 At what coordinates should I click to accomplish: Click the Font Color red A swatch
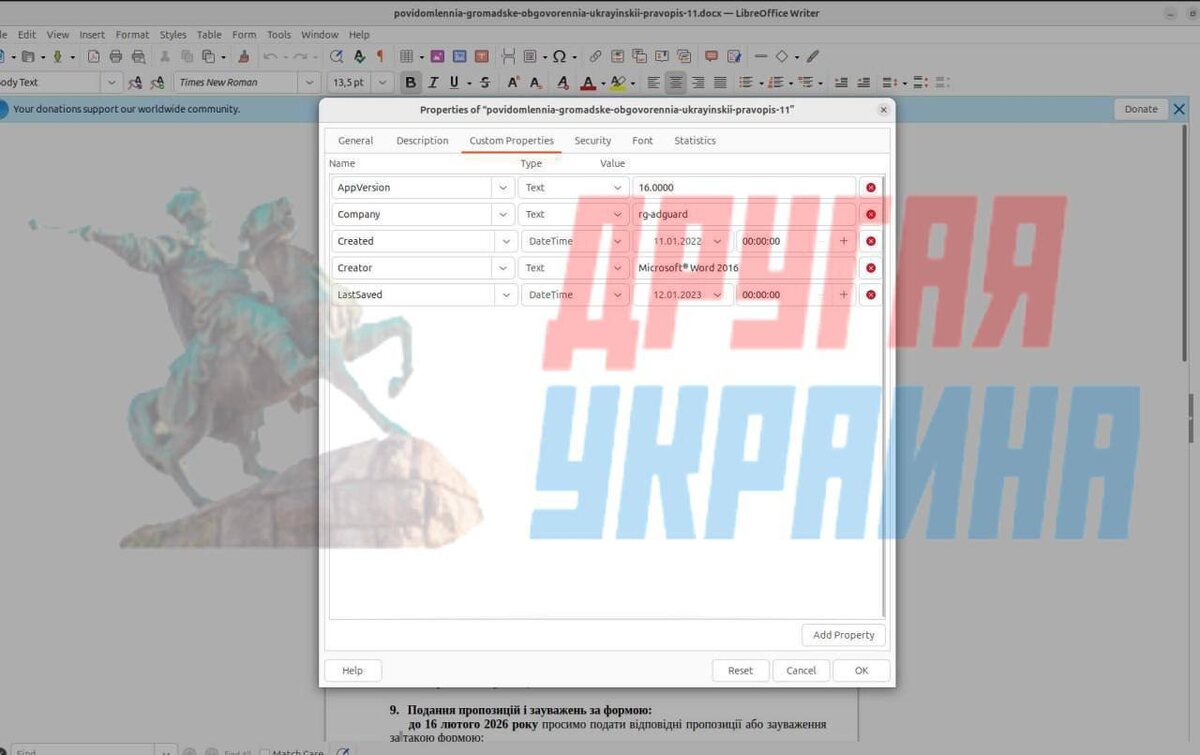(589, 83)
